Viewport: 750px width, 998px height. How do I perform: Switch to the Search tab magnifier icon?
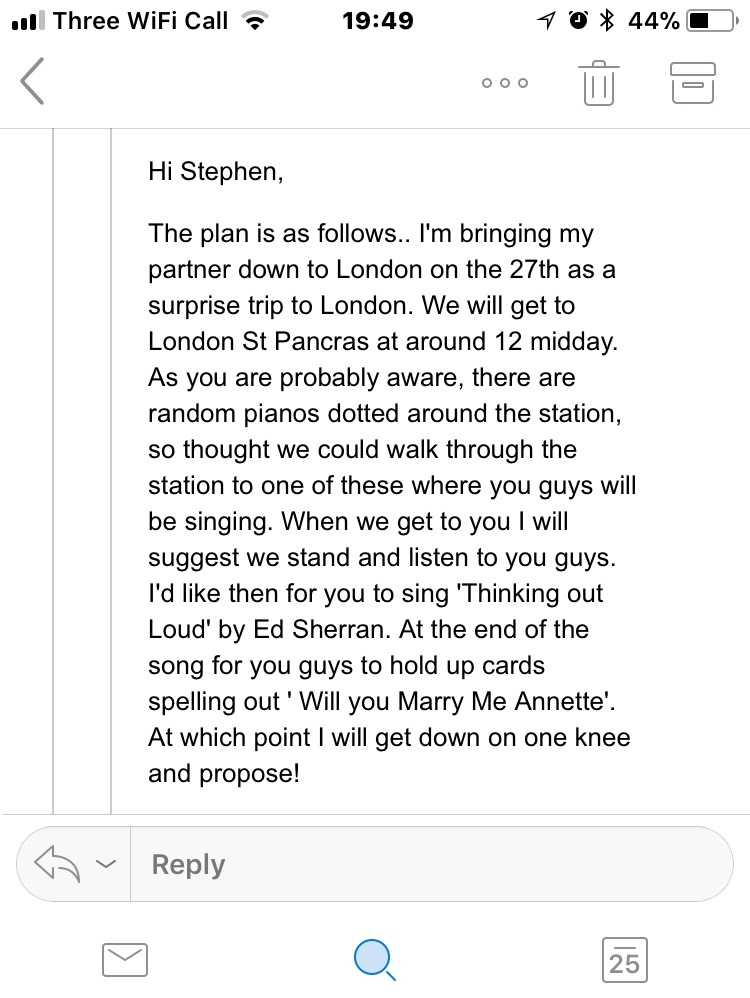tap(374, 960)
